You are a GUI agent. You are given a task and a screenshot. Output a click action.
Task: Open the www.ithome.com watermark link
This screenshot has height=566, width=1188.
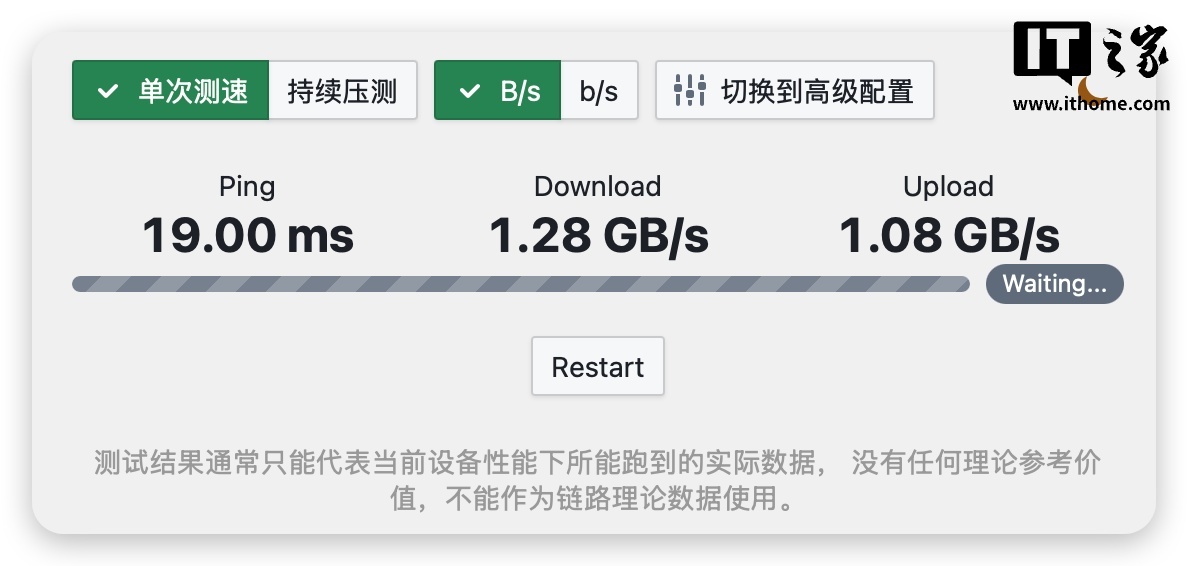click(x=1091, y=103)
